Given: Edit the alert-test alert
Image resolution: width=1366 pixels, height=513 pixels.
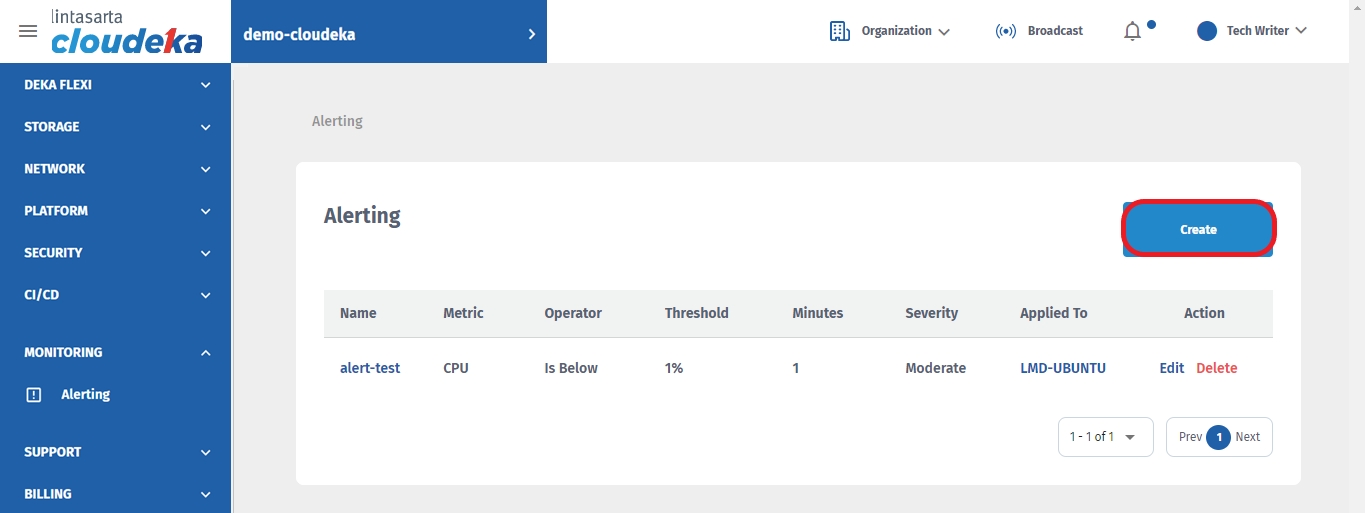Looking at the screenshot, I should (x=1171, y=368).
